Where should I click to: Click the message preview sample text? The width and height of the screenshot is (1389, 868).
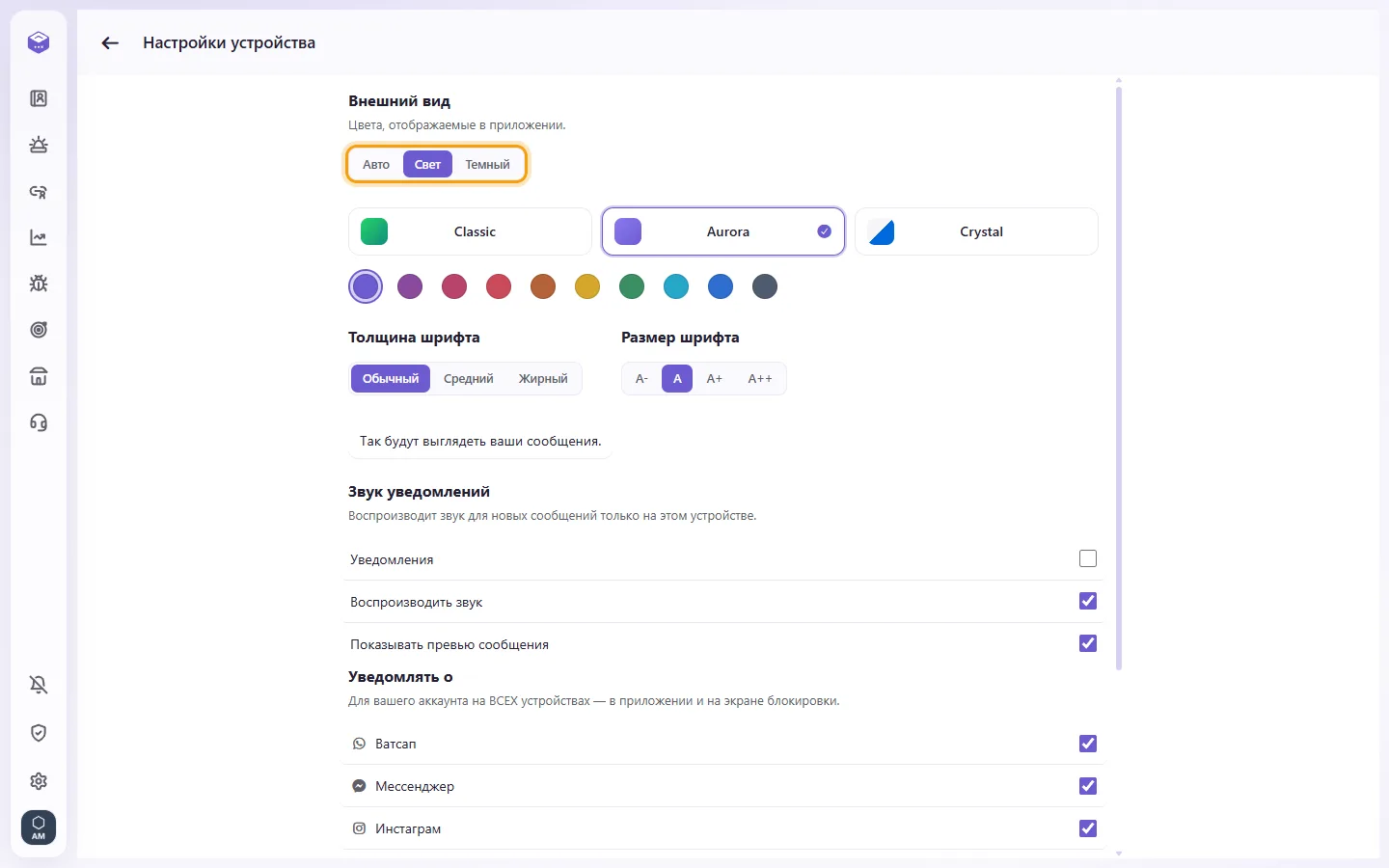click(480, 441)
